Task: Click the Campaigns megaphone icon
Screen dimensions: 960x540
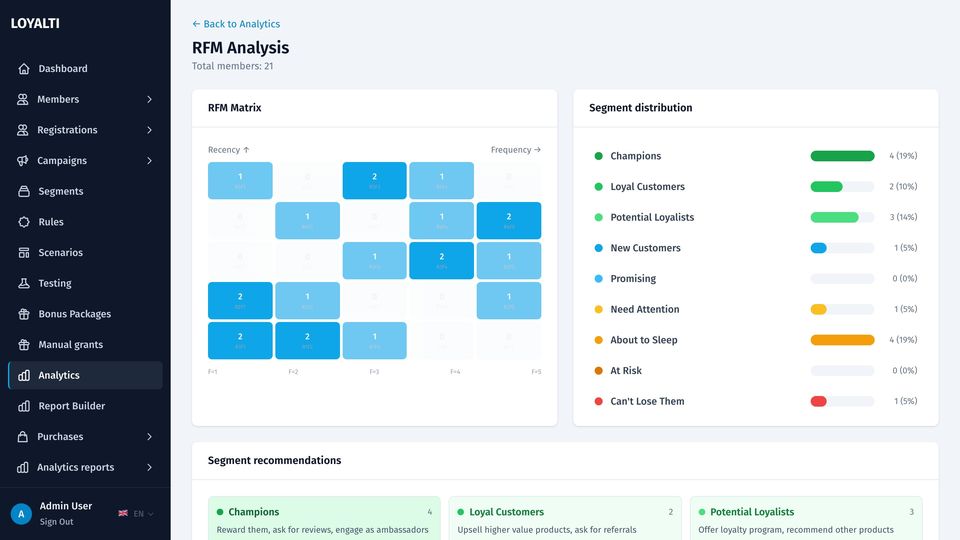Action: pyautogui.click(x=23, y=160)
